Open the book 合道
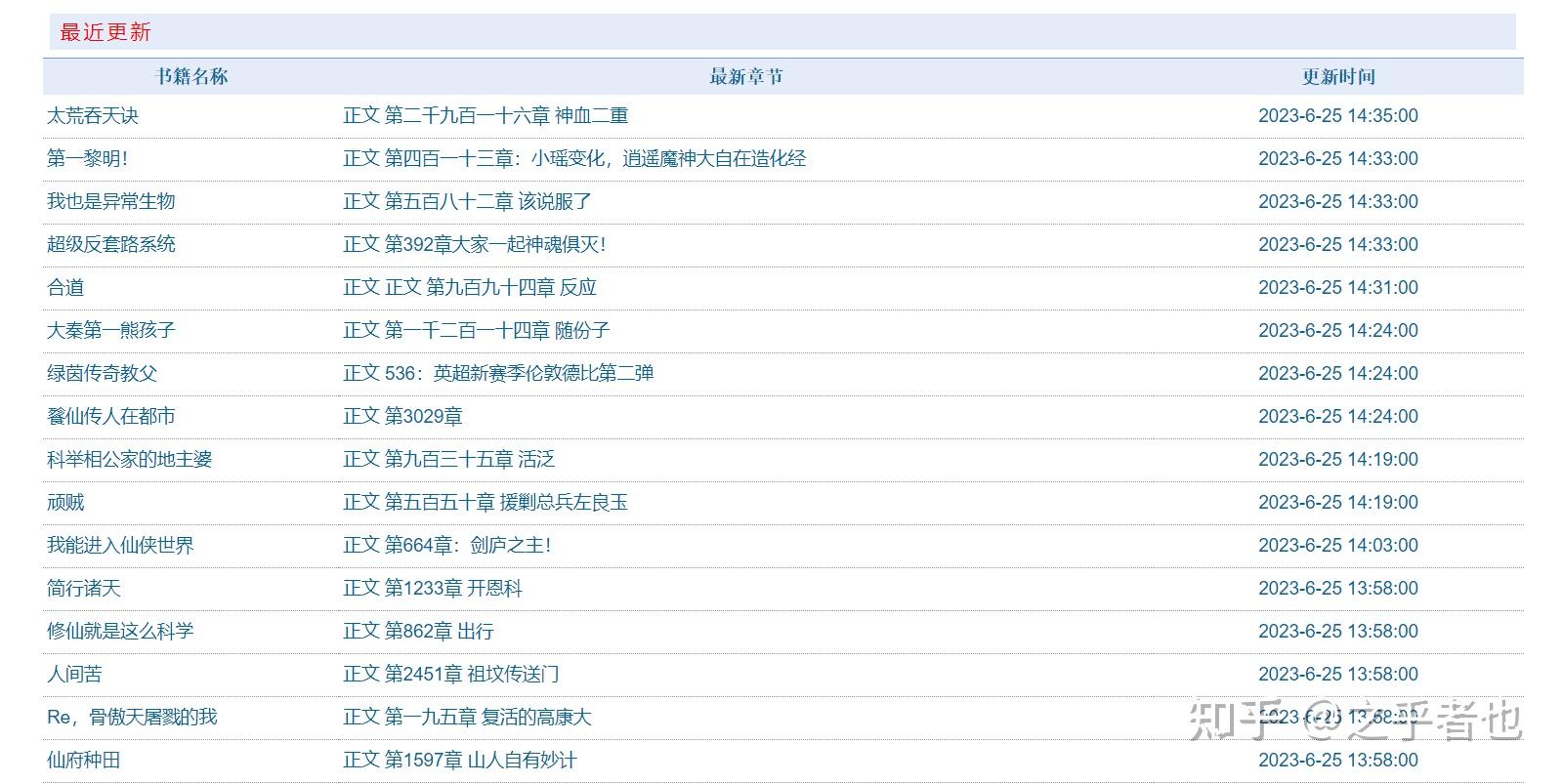Screen dimensions: 1563x784 pyautogui.click(x=65, y=287)
